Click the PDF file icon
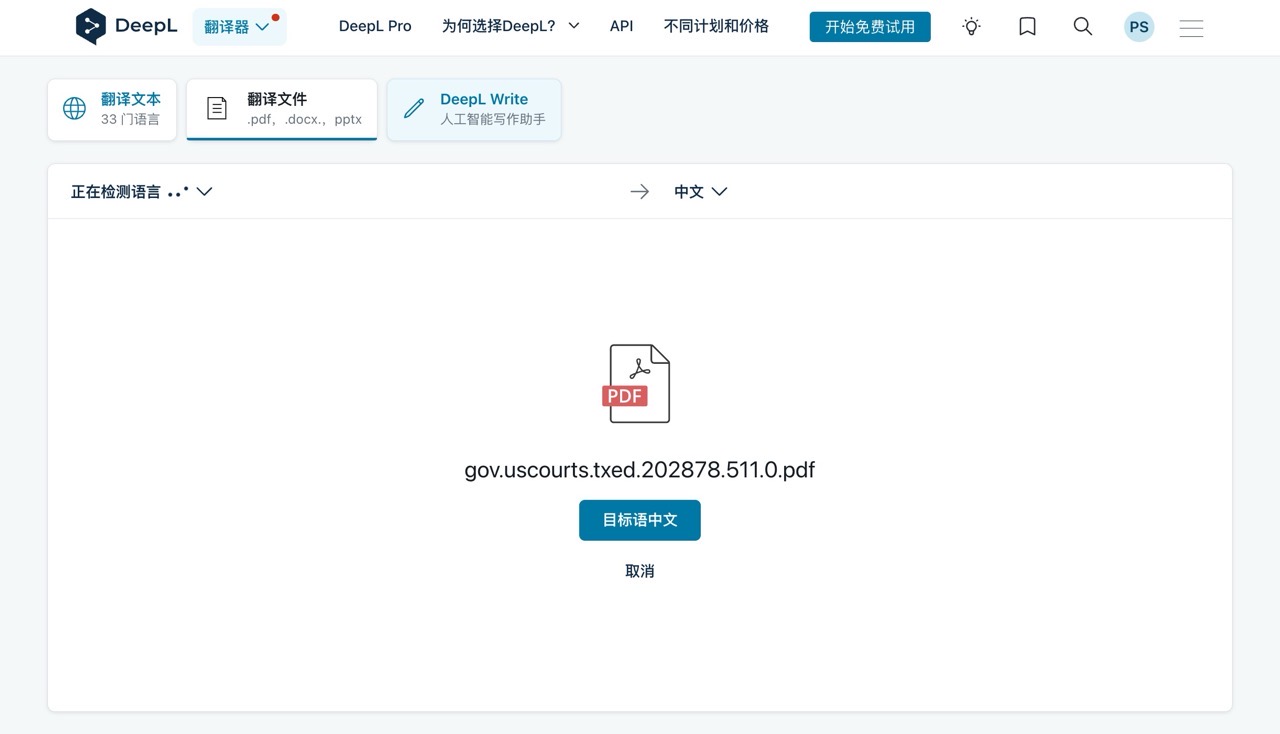This screenshot has width=1280, height=734. tap(638, 384)
